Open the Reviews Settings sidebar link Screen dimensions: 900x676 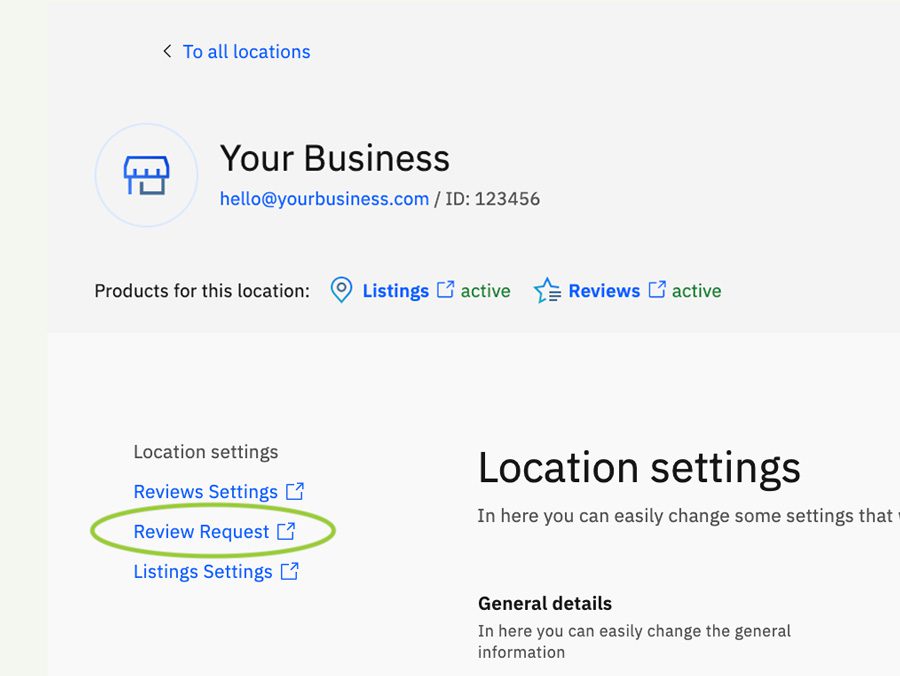[205, 492]
